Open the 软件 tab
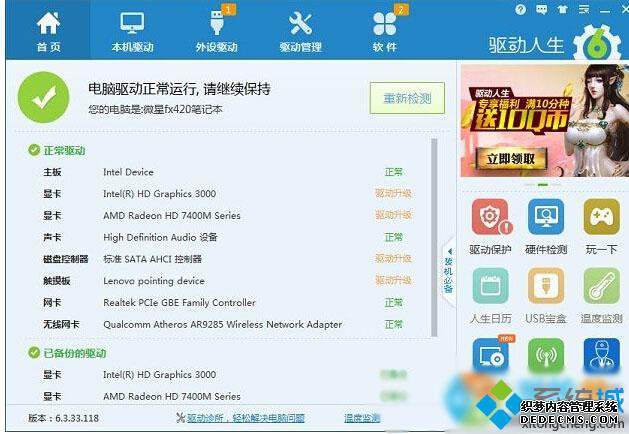Image resolution: width=629 pixels, height=434 pixels. [385, 31]
